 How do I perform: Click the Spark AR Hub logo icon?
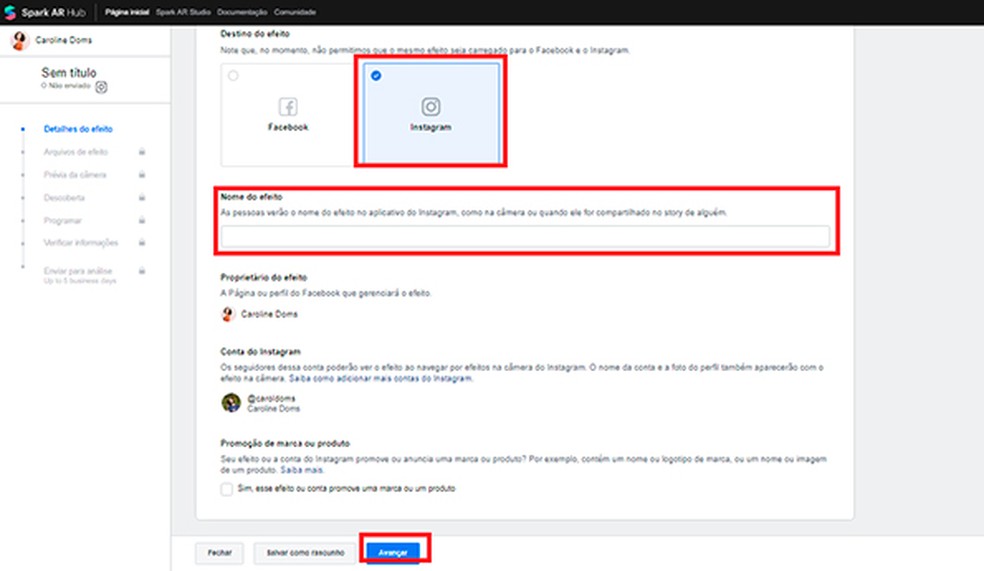10,13
